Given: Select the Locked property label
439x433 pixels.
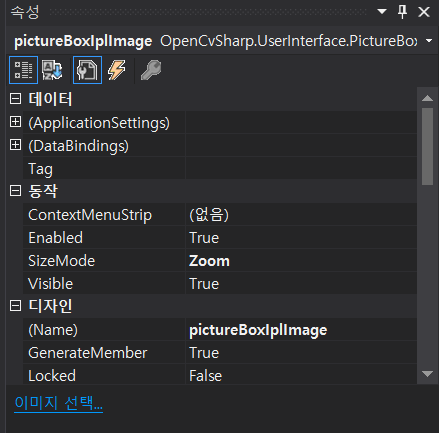Looking at the screenshot, I should coord(52,376).
